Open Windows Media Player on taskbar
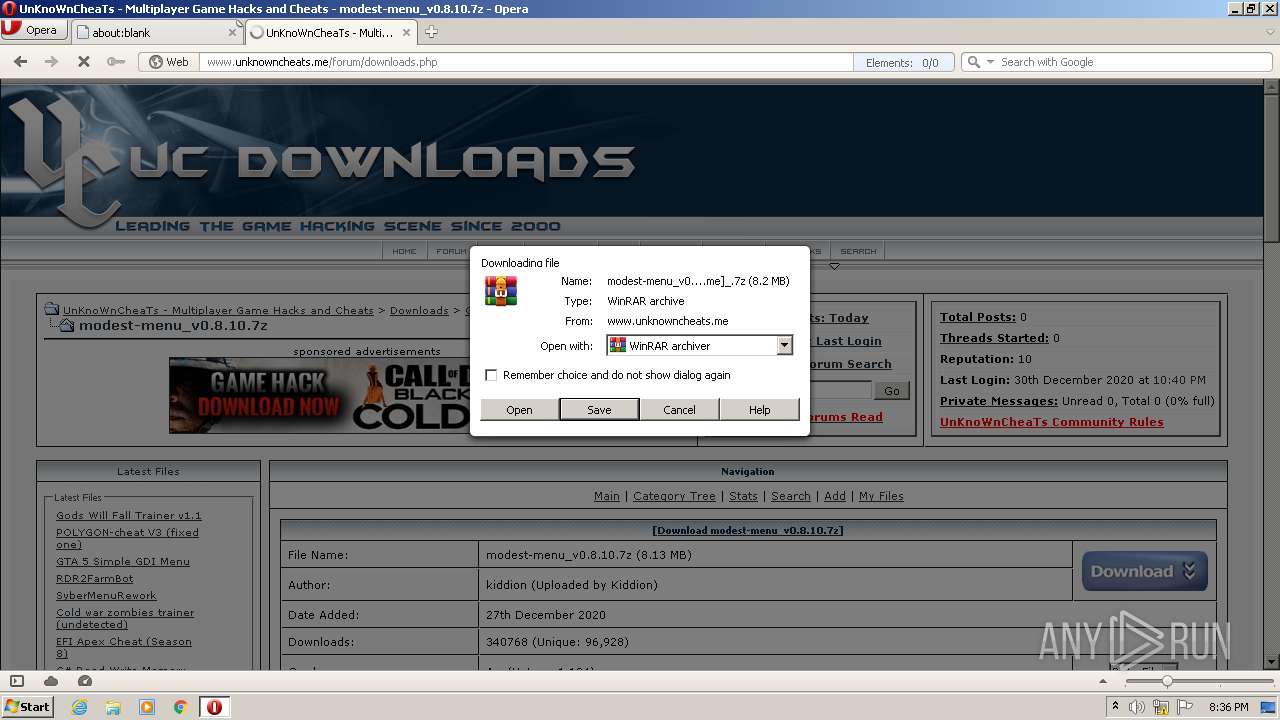 click(x=147, y=707)
